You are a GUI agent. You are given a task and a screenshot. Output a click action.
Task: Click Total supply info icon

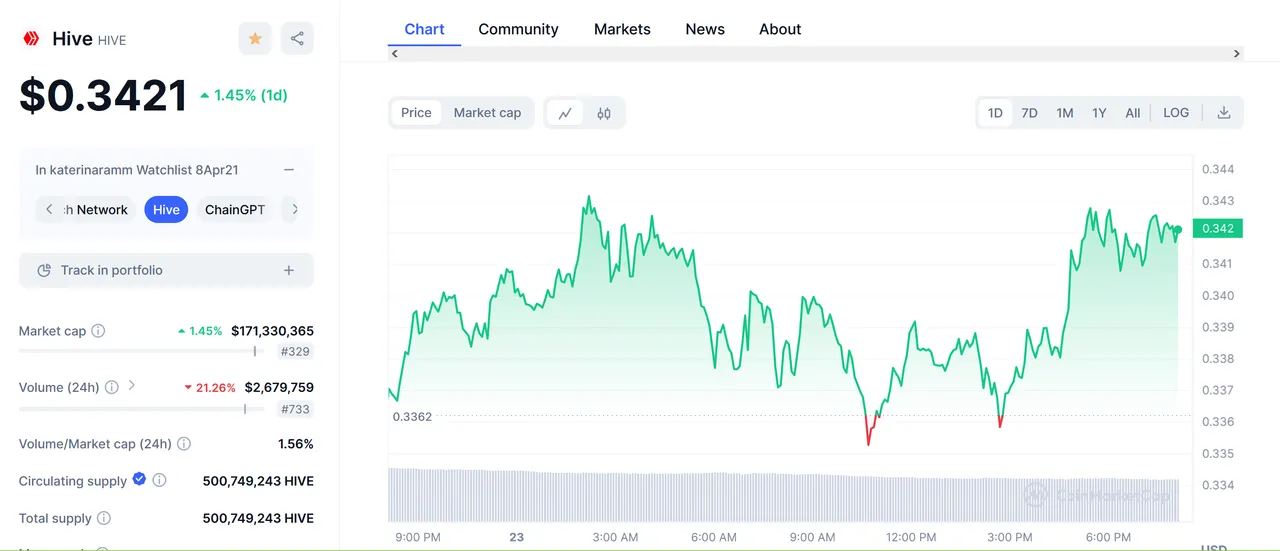tap(104, 518)
